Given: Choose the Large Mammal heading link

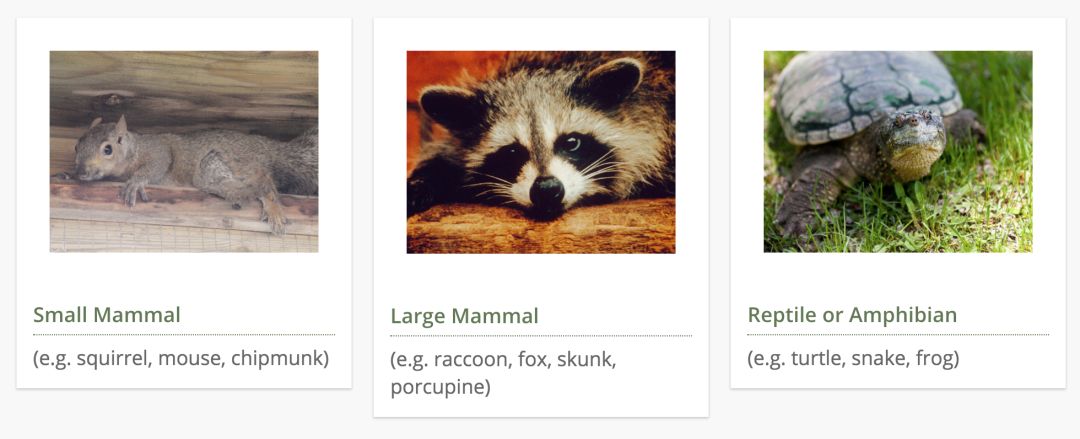Looking at the screenshot, I should [464, 316].
